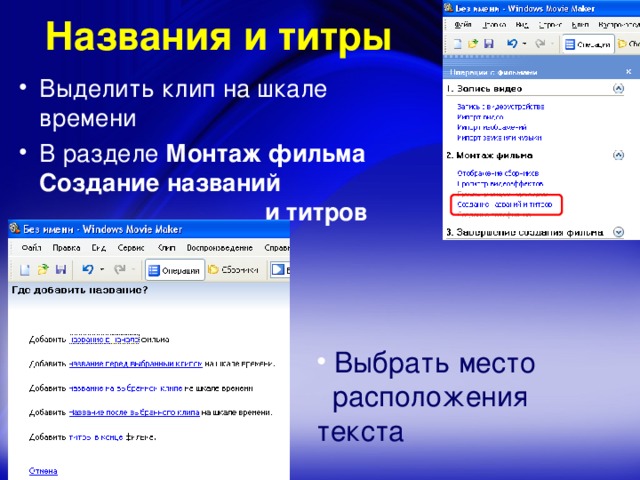
Task: Click 'Операции с фильмами' pane title
Action: [493, 72]
